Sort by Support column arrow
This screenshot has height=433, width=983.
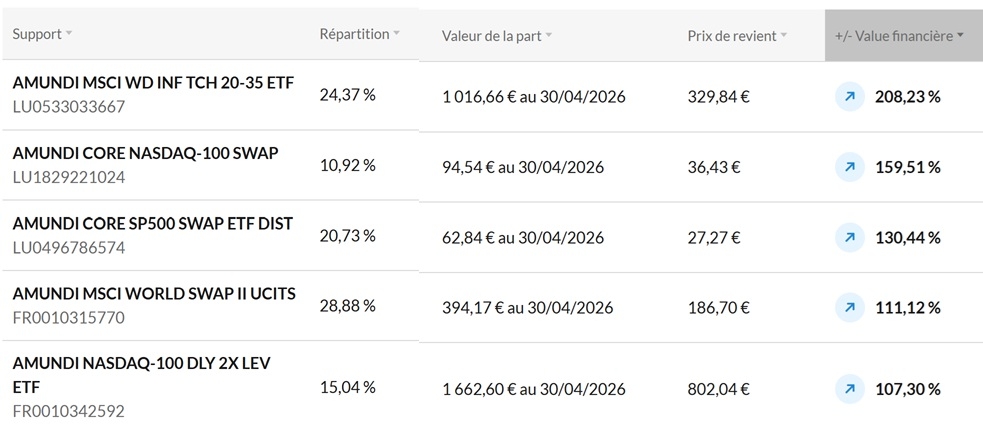(x=69, y=34)
